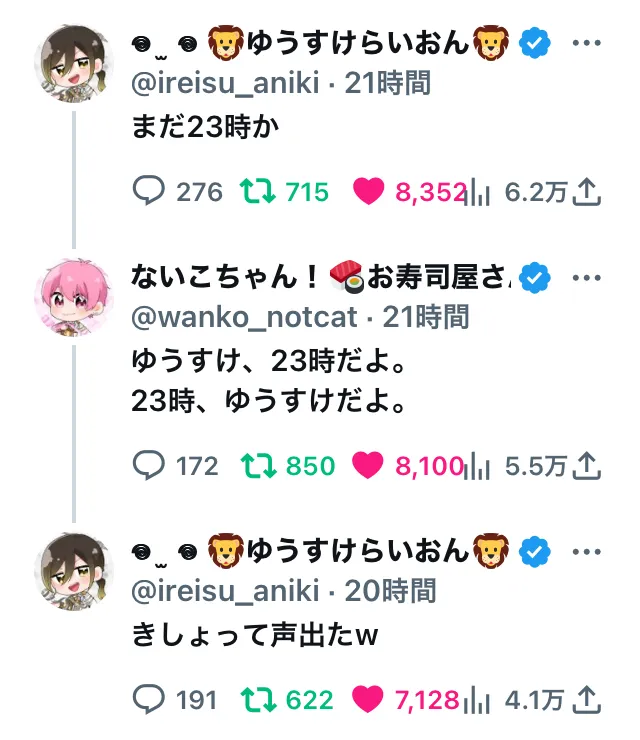Reply to ないこちゃん's 23時だよ tweet

pos(150,465)
